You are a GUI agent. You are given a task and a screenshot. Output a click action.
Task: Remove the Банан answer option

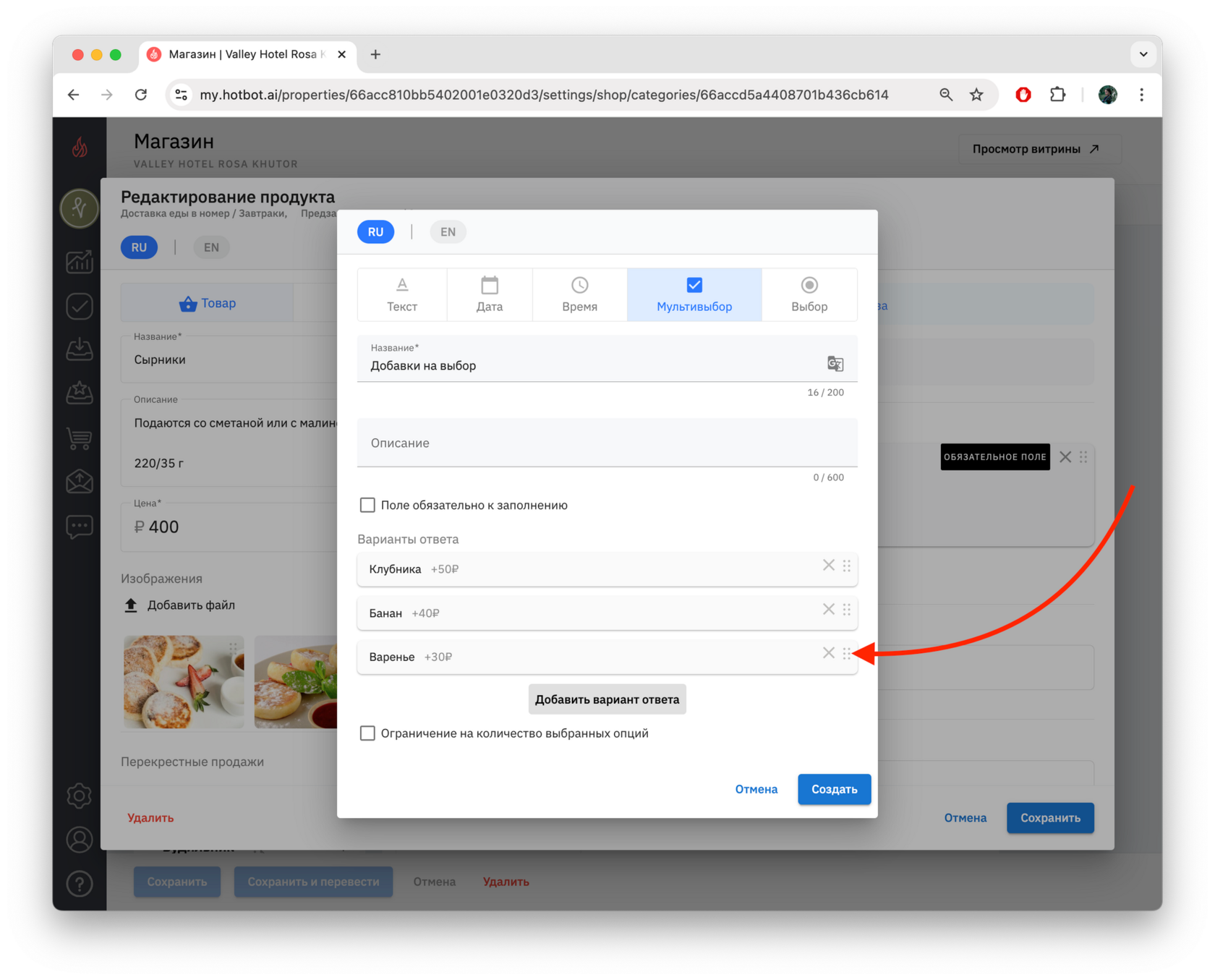(828, 610)
